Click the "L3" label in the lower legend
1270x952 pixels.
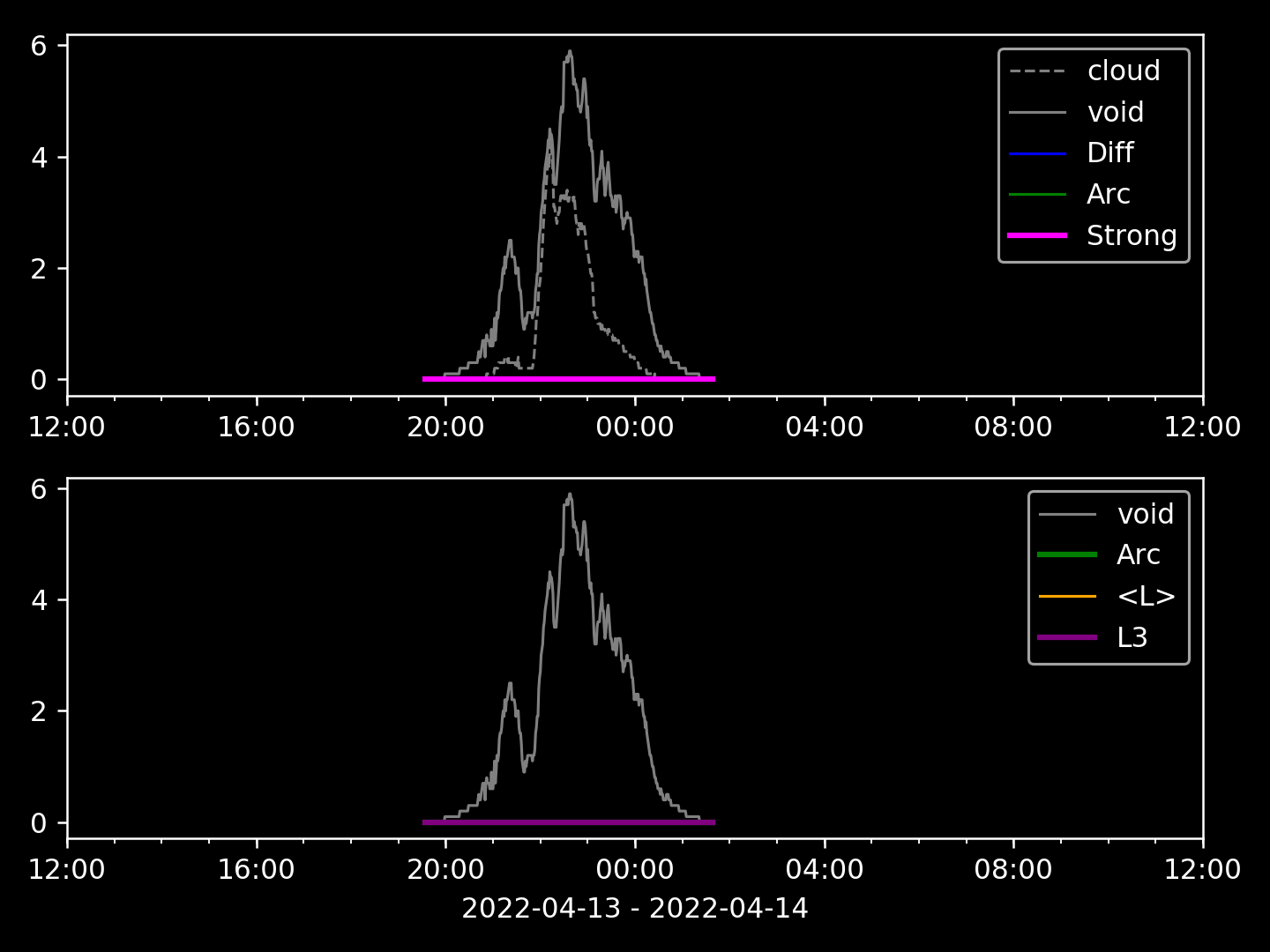(x=1132, y=637)
